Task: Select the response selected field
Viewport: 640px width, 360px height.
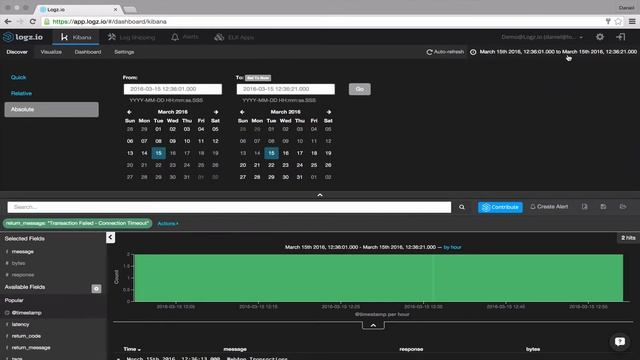Action: (23, 275)
